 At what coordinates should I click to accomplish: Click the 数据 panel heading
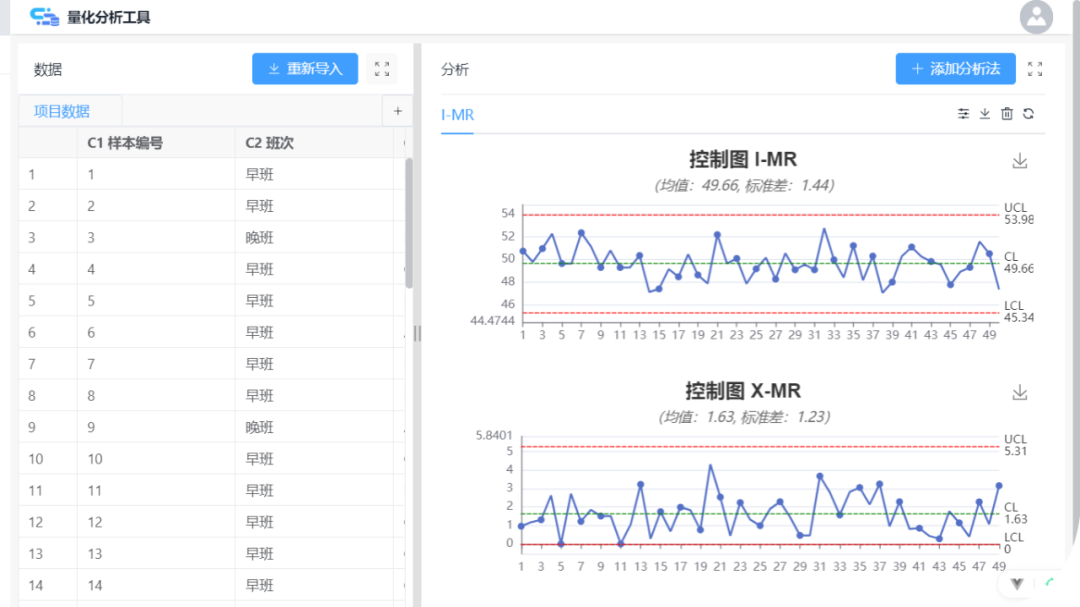pos(48,70)
